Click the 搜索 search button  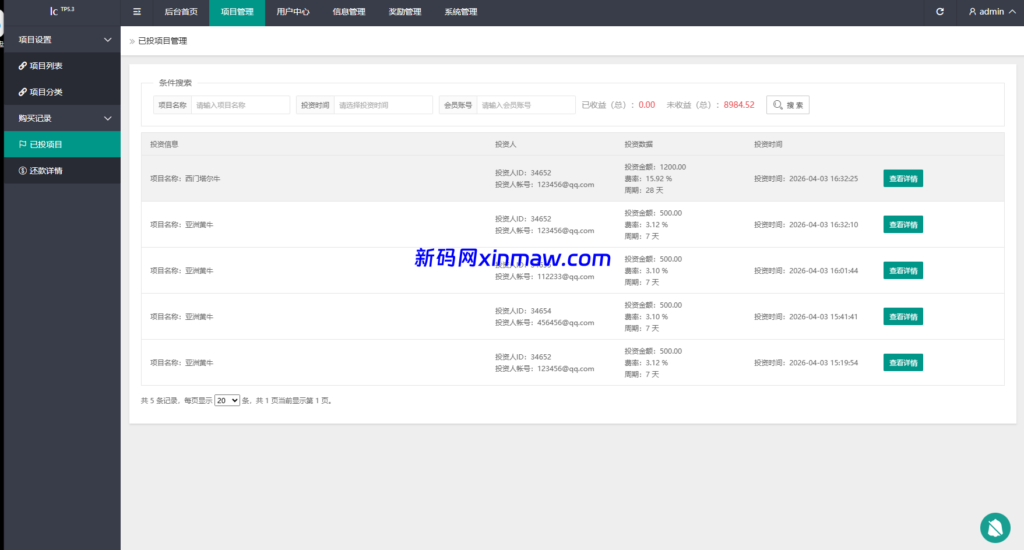(788, 105)
